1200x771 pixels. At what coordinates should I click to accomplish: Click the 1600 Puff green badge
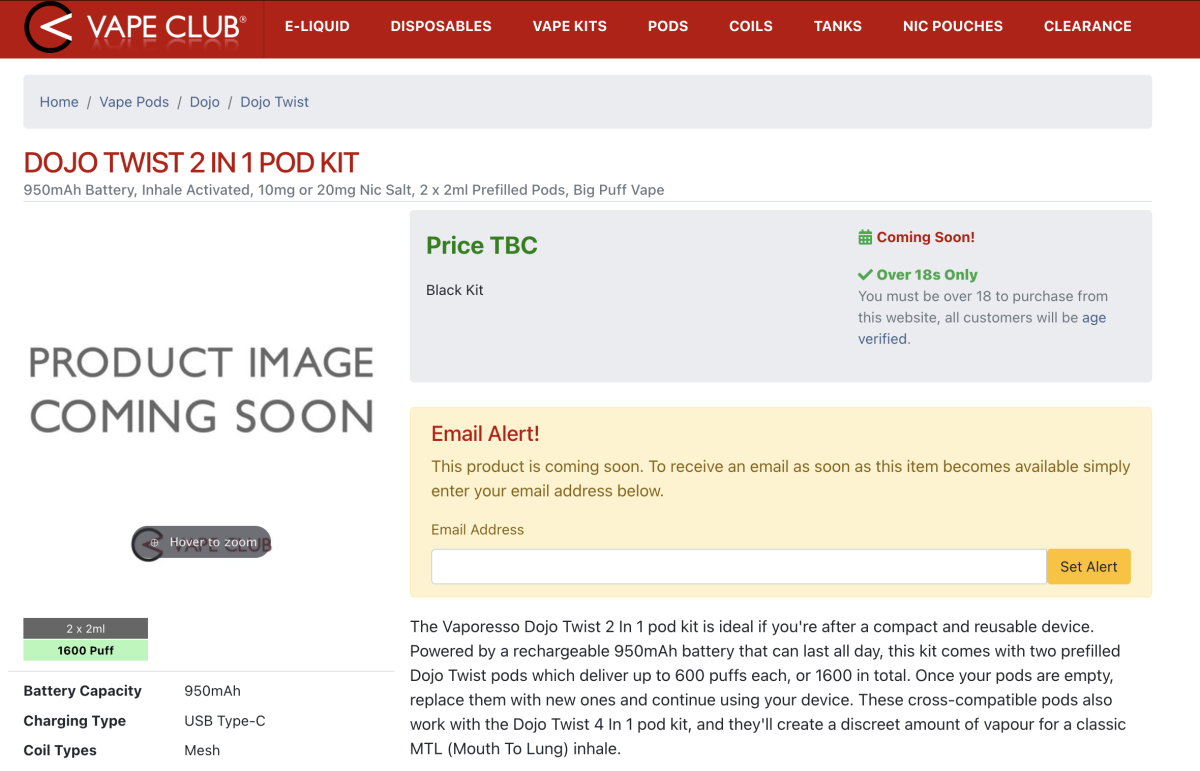86,650
